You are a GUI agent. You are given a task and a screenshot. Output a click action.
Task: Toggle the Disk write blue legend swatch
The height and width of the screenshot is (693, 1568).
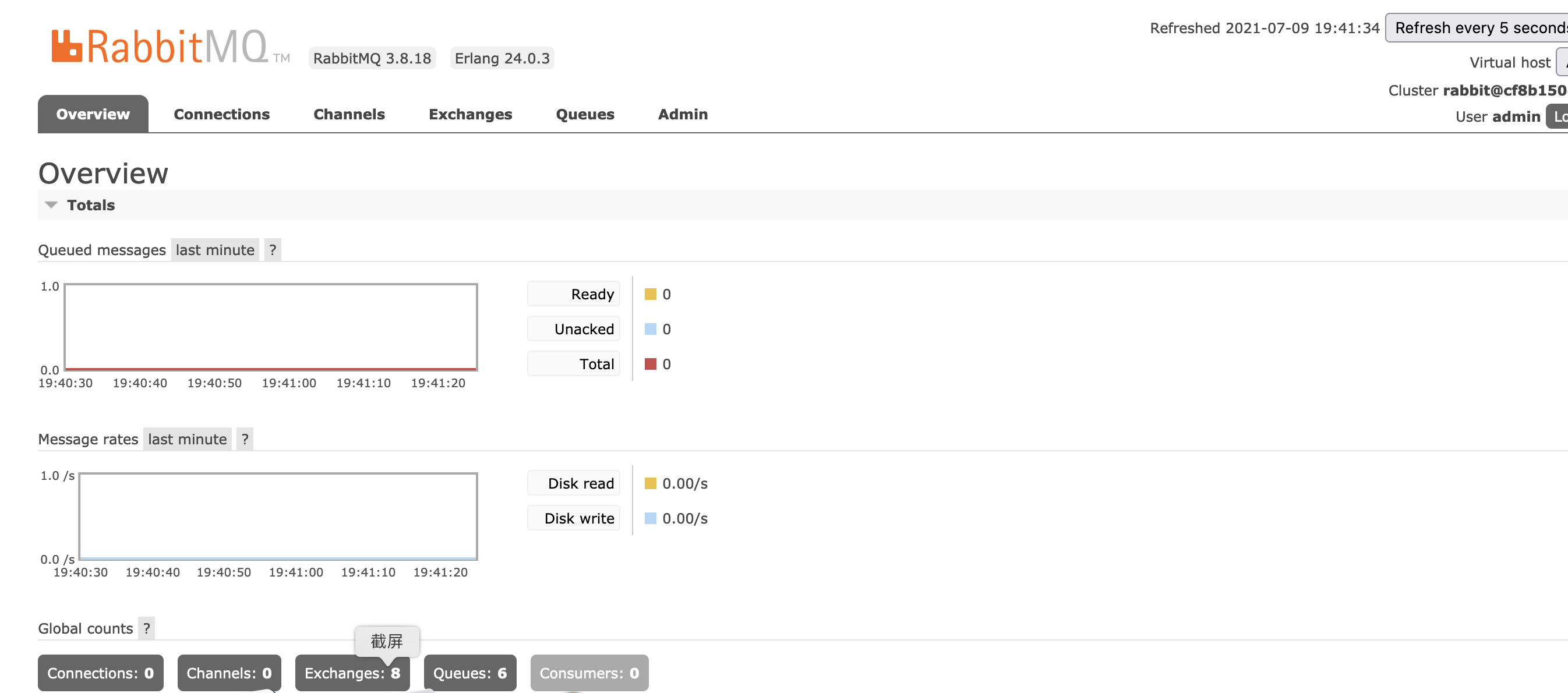click(x=650, y=518)
